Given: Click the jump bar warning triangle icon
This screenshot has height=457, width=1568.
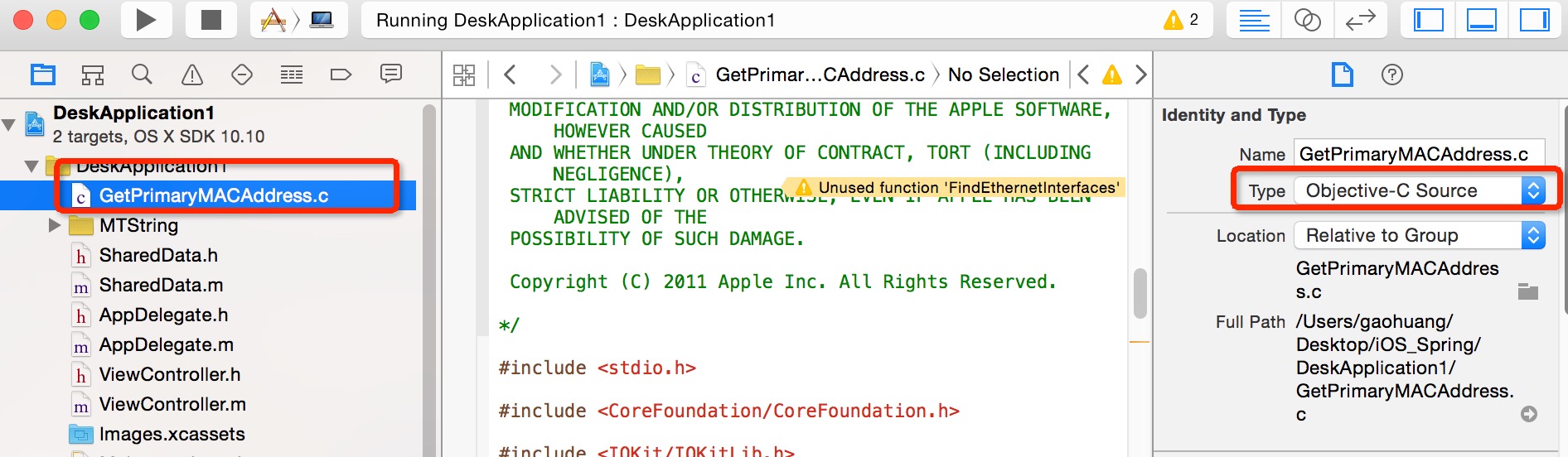Looking at the screenshot, I should [x=1111, y=75].
